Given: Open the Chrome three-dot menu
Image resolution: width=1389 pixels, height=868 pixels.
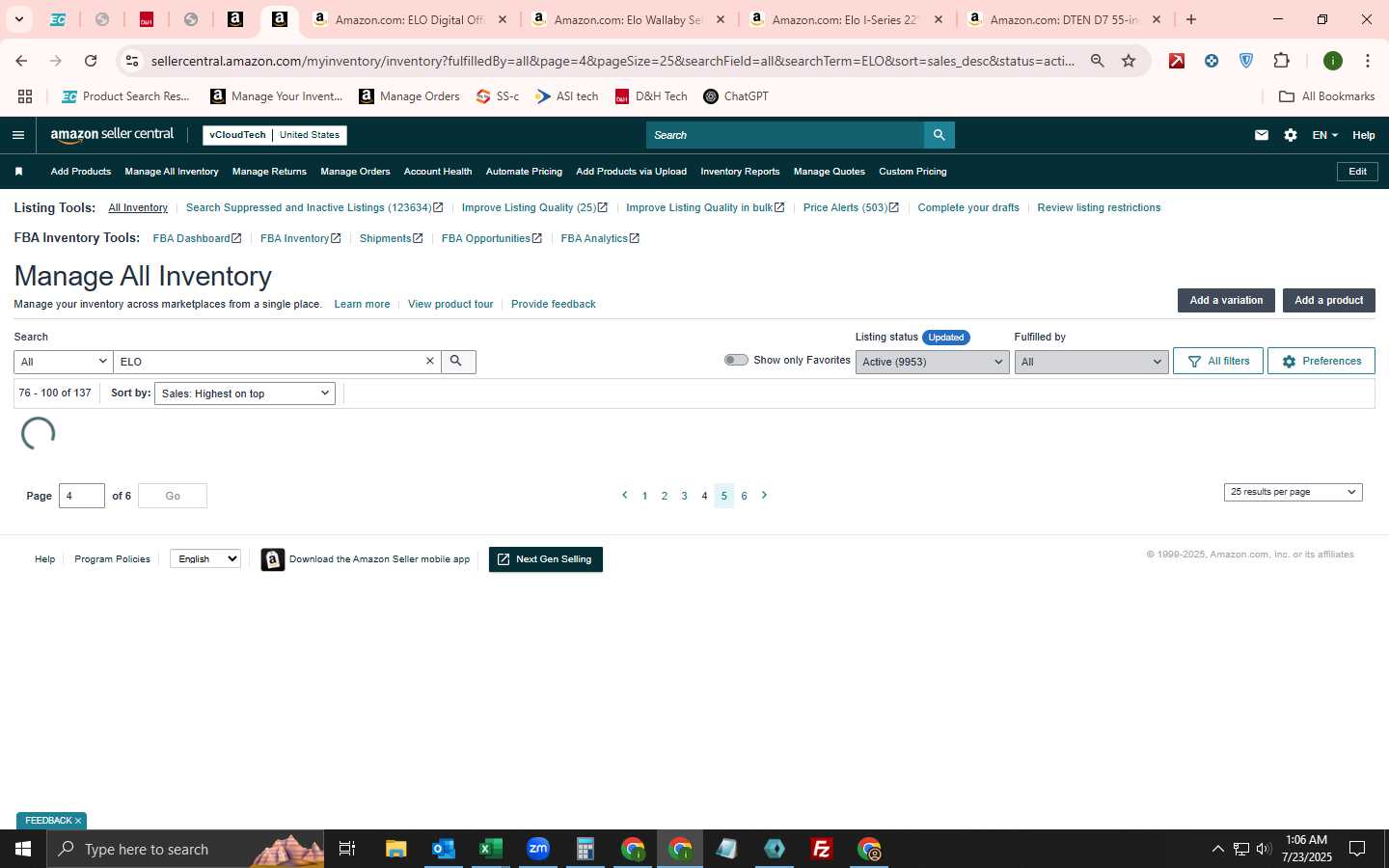Looking at the screenshot, I should (1367, 61).
